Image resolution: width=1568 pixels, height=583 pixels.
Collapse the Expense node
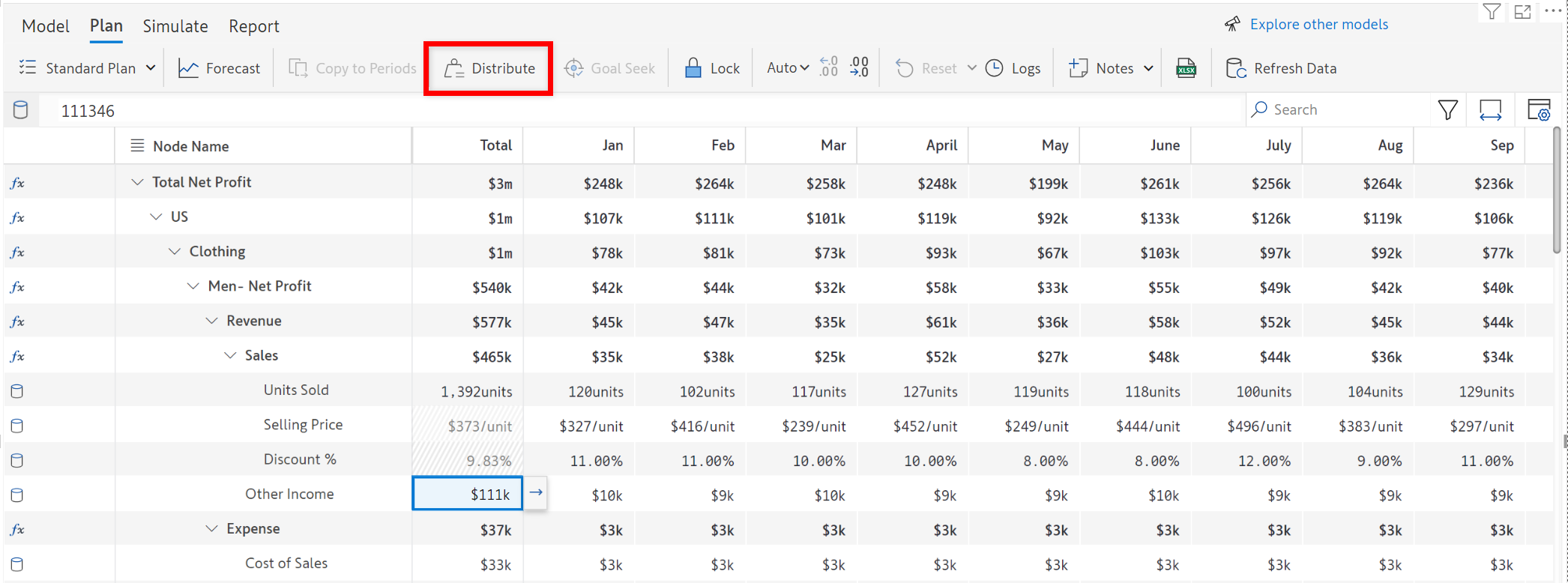click(x=211, y=529)
